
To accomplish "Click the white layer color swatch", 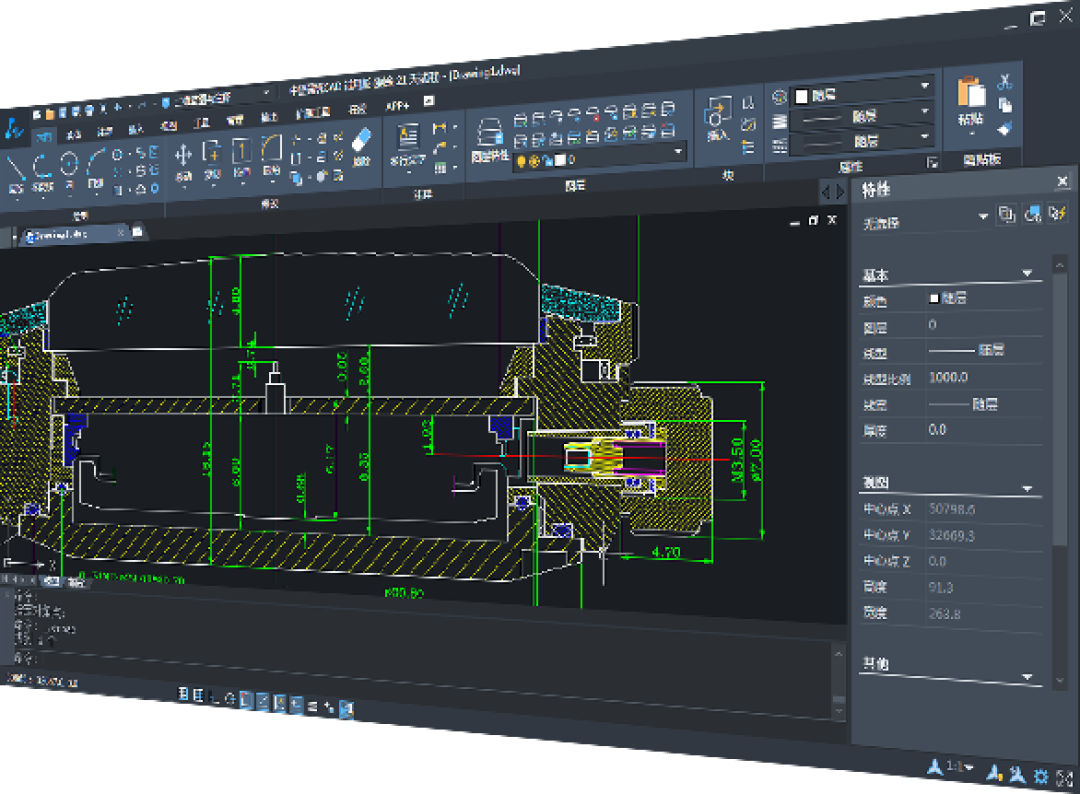I will pos(560,160).
